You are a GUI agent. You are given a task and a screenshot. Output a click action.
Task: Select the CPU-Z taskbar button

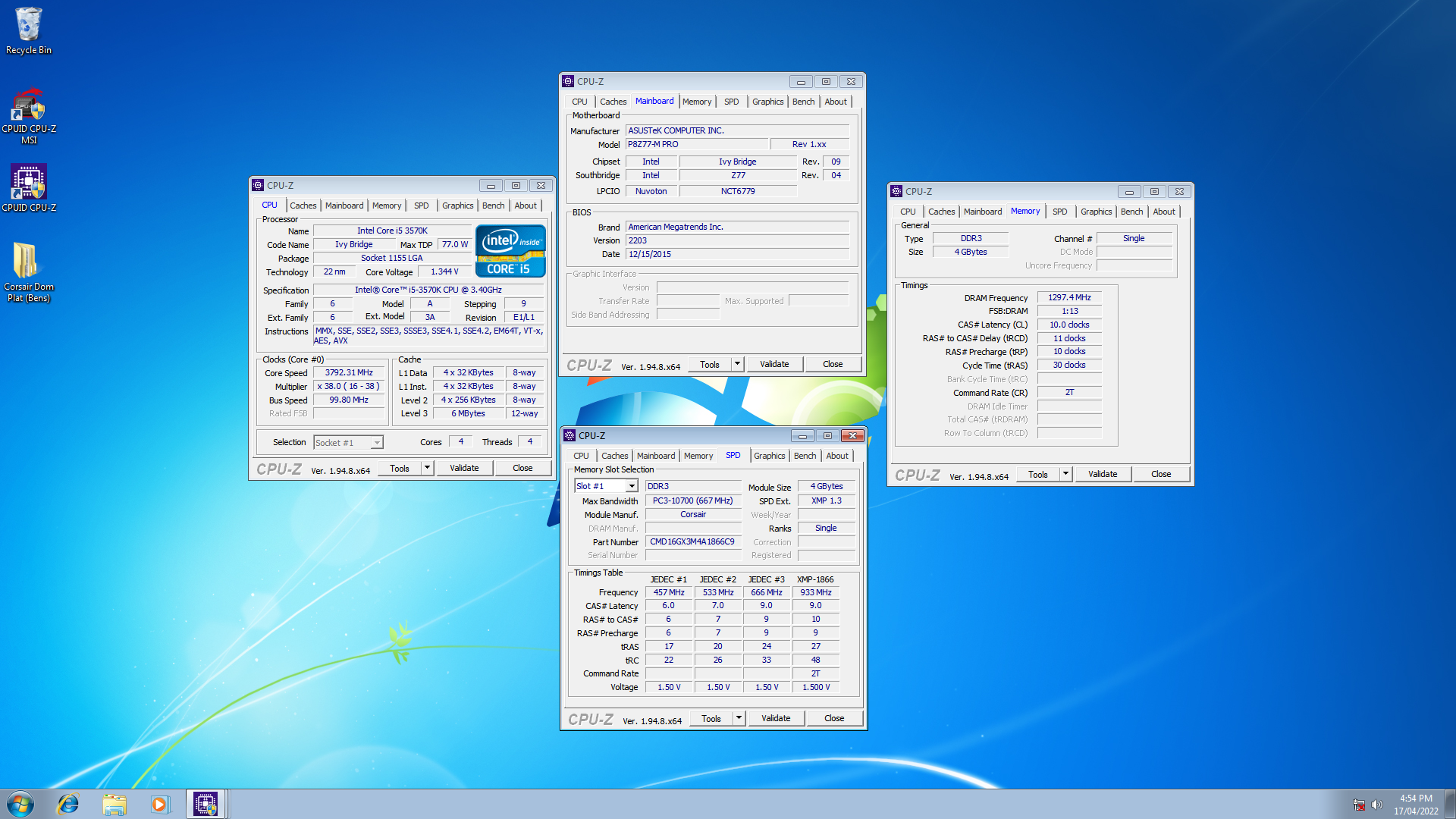tap(206, 804)
